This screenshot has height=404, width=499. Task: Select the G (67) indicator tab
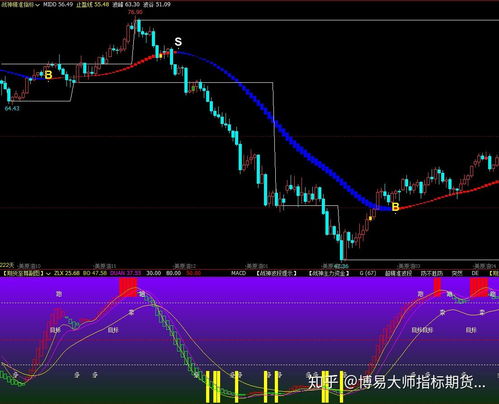pyautogui.click(x=368, y=273)
